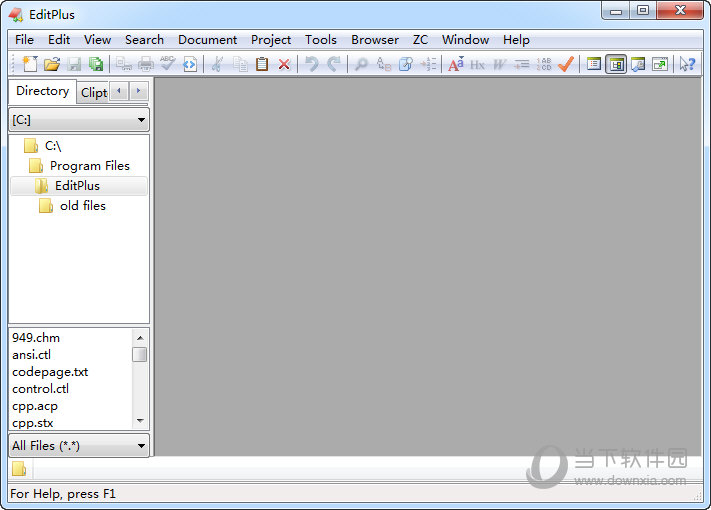This screenshot has width=711, height=510.
Task: Toggle the Output Window icon
Action: tap(638, 64)
